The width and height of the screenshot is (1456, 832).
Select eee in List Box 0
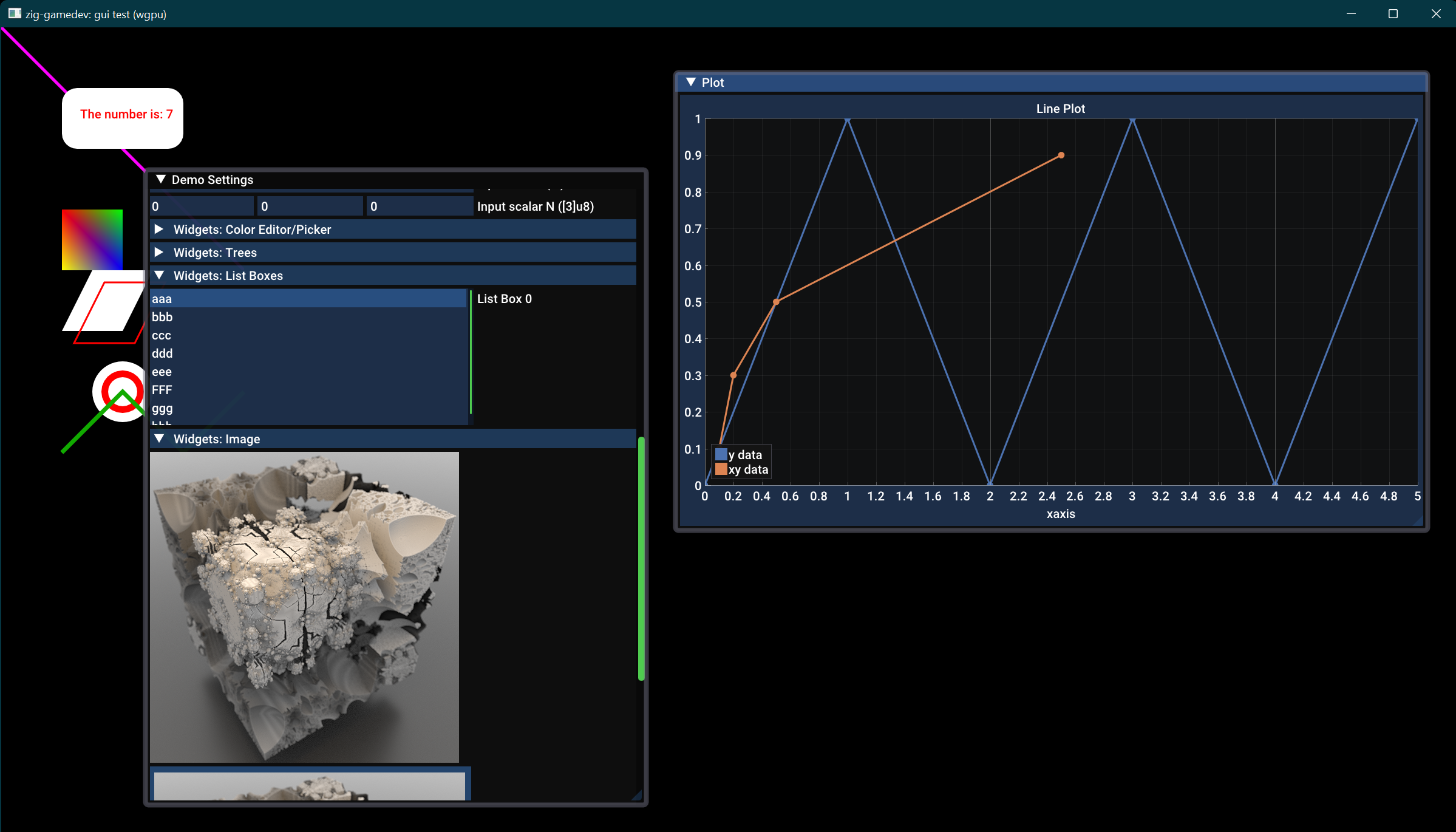coord(243,372)
